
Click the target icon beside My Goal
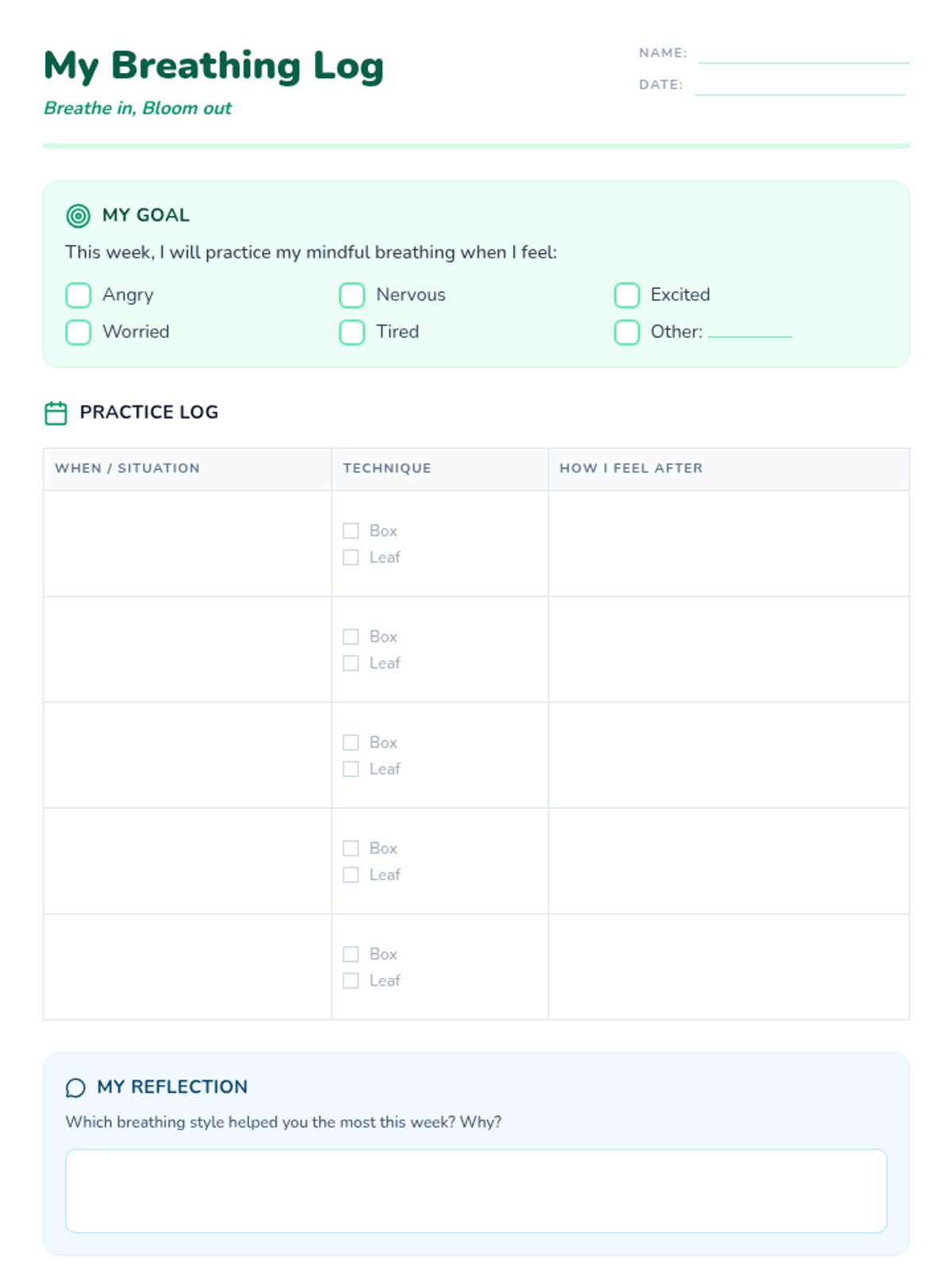coord(78,215)
